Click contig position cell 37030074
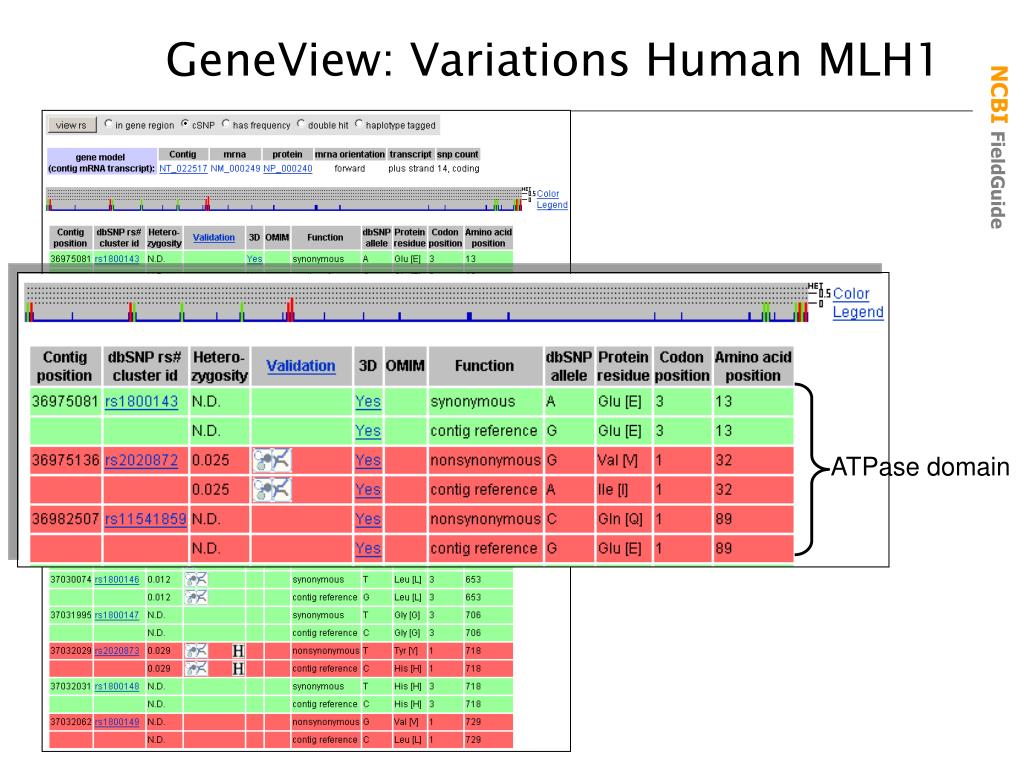This screenshot has width=1024, height=768. pyautogui.click(x=71, y=579)
